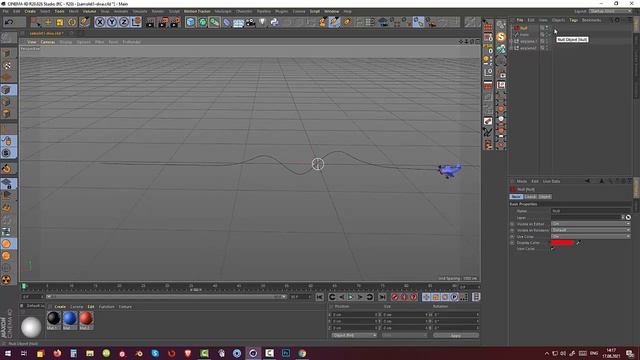640x360 pixels.
Task: Toggle Null object's editor visibility dot
Action: tap(547, 27)
